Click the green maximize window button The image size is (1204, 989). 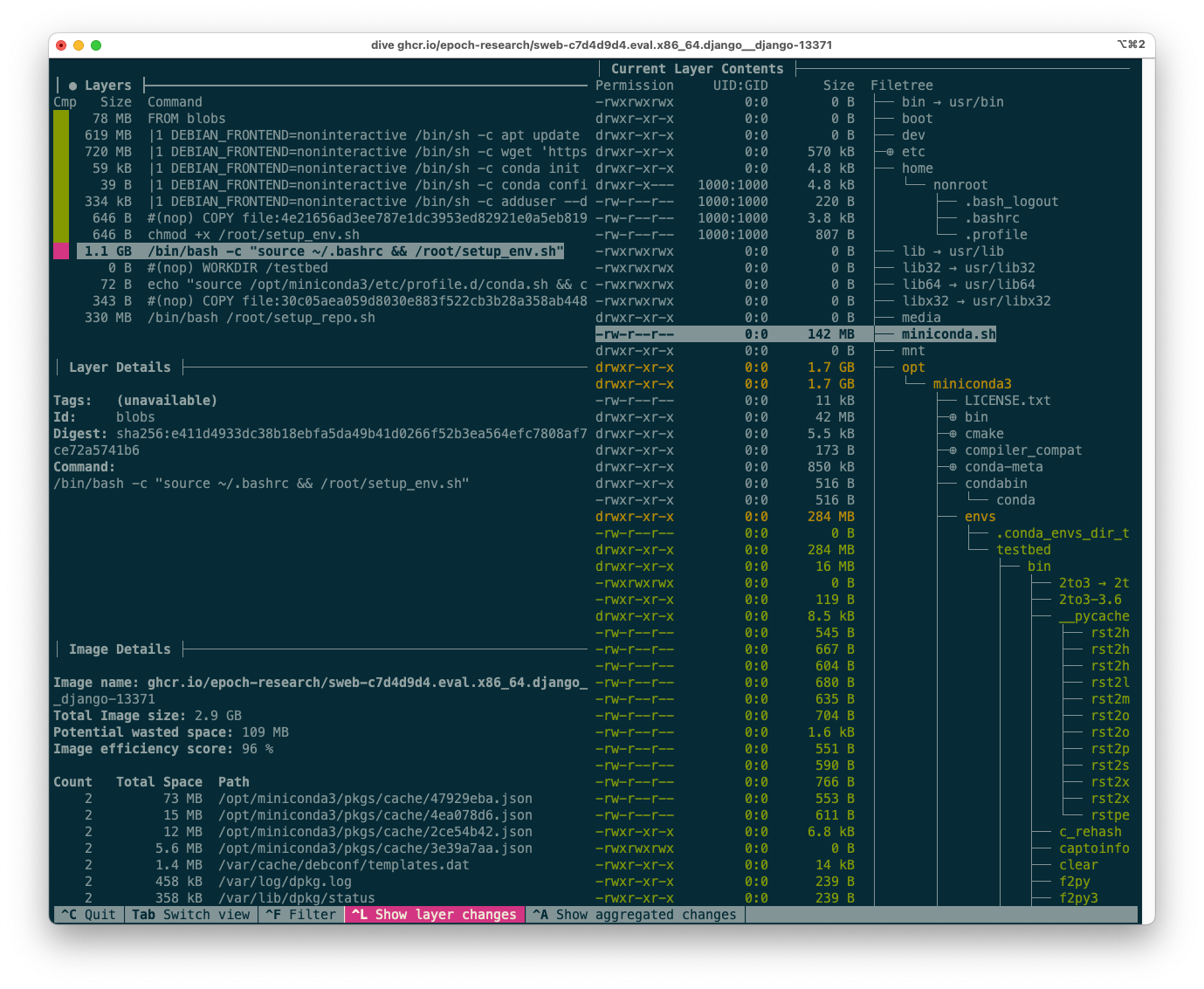click(x=96, y=45)
